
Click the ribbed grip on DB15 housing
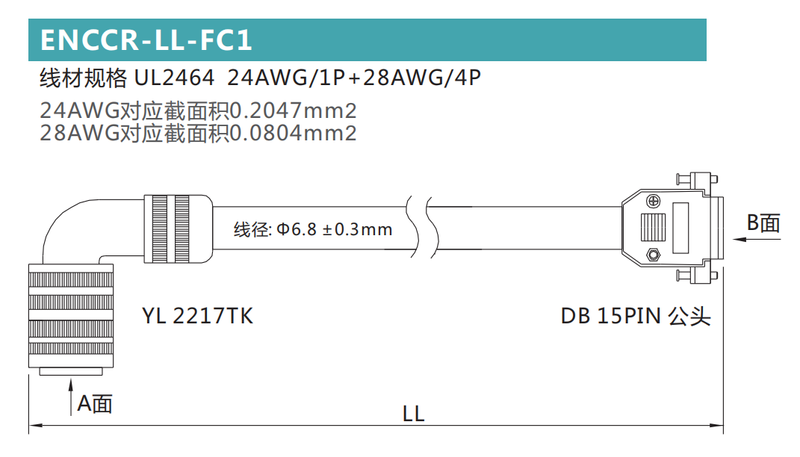(x=653, y=227)
